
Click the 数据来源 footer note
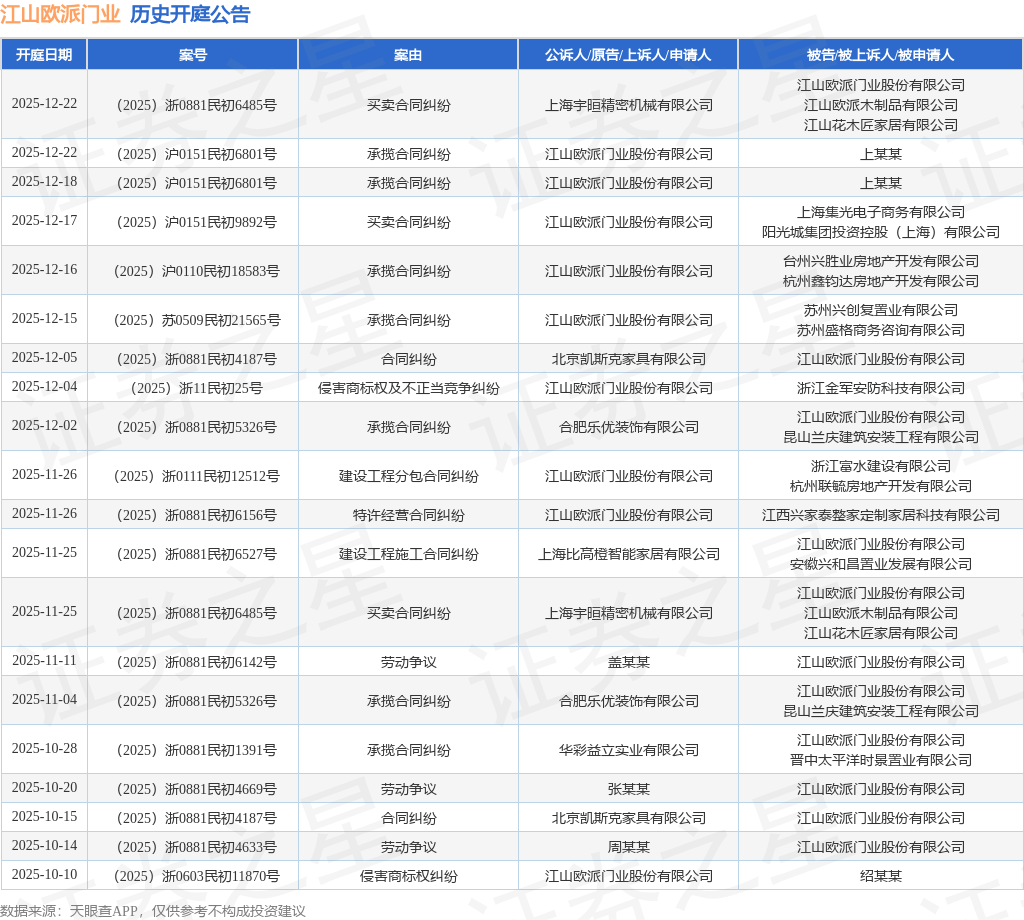[153, 911]
